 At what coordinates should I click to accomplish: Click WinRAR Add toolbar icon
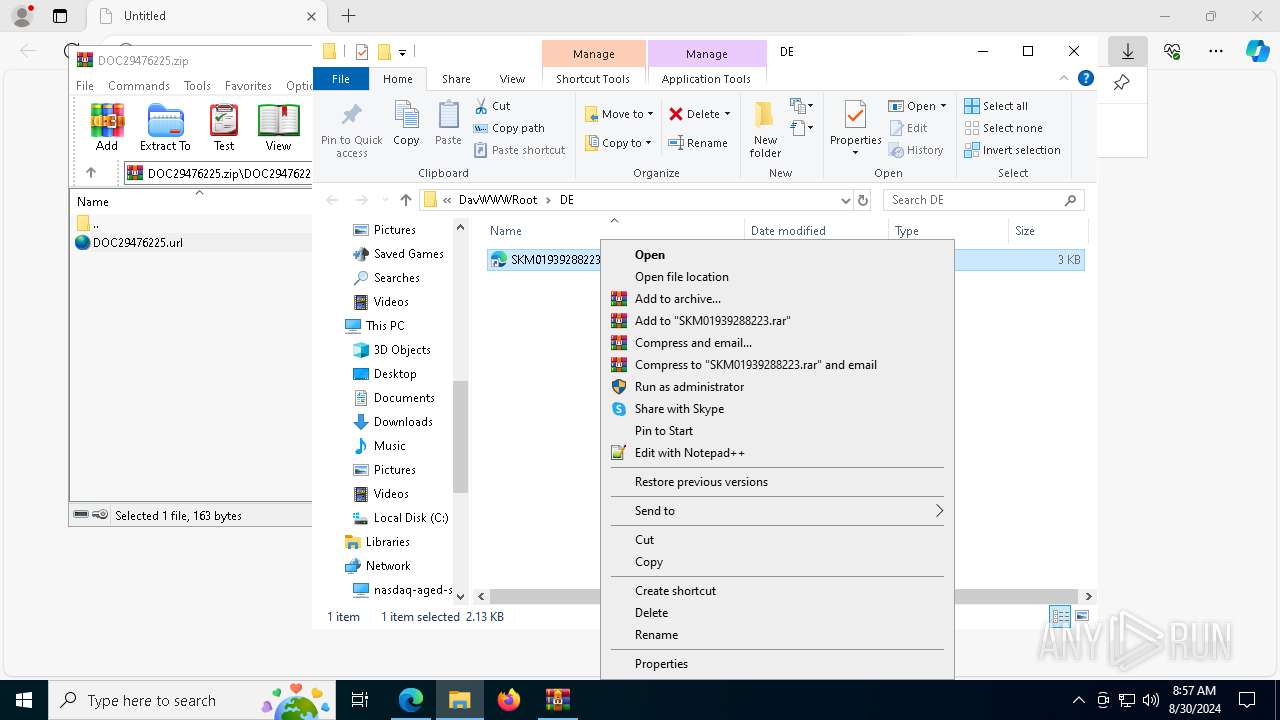click(x=107, y=127)
